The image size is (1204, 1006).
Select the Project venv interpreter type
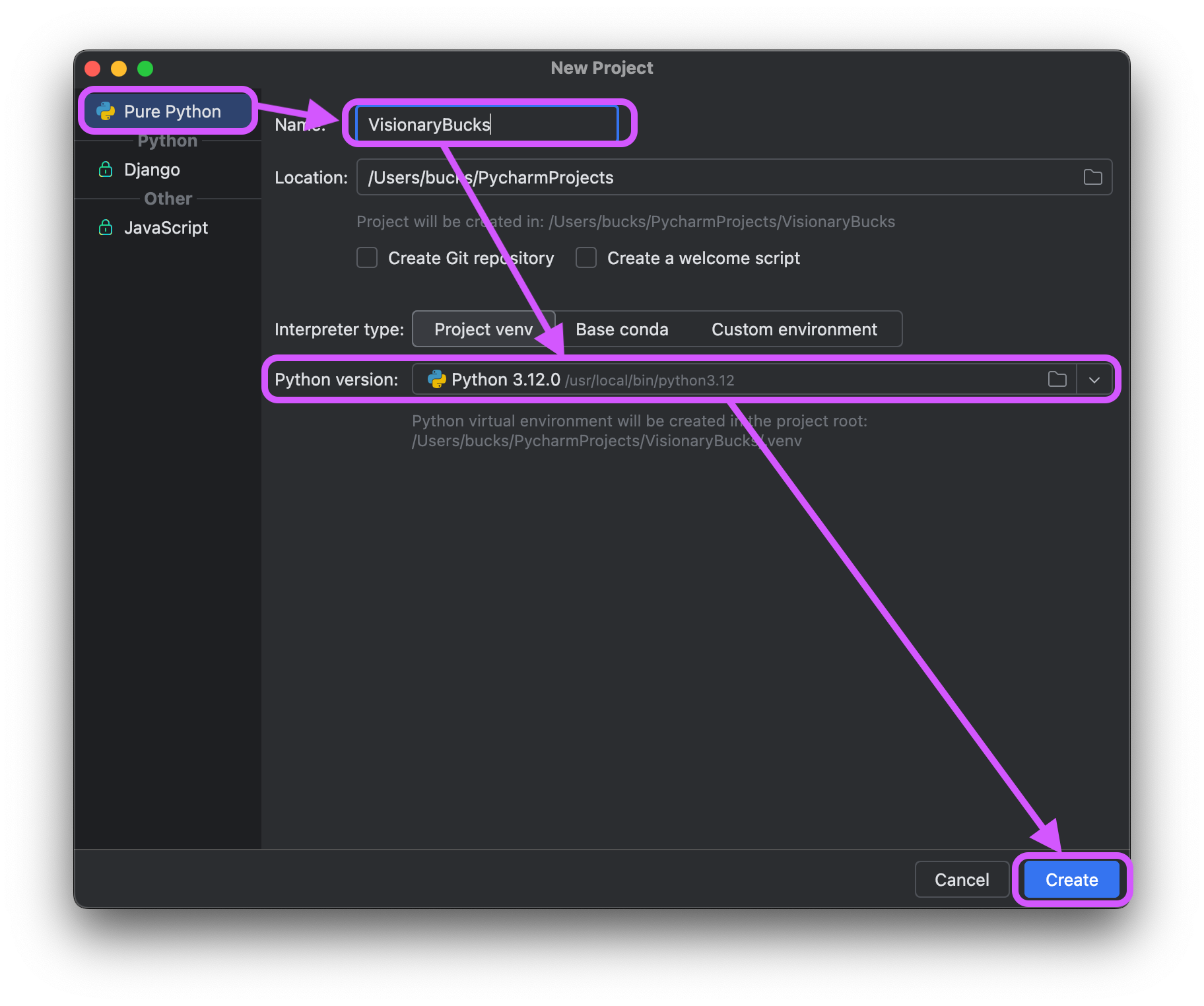pyautogui.click(x=483, y=329)
